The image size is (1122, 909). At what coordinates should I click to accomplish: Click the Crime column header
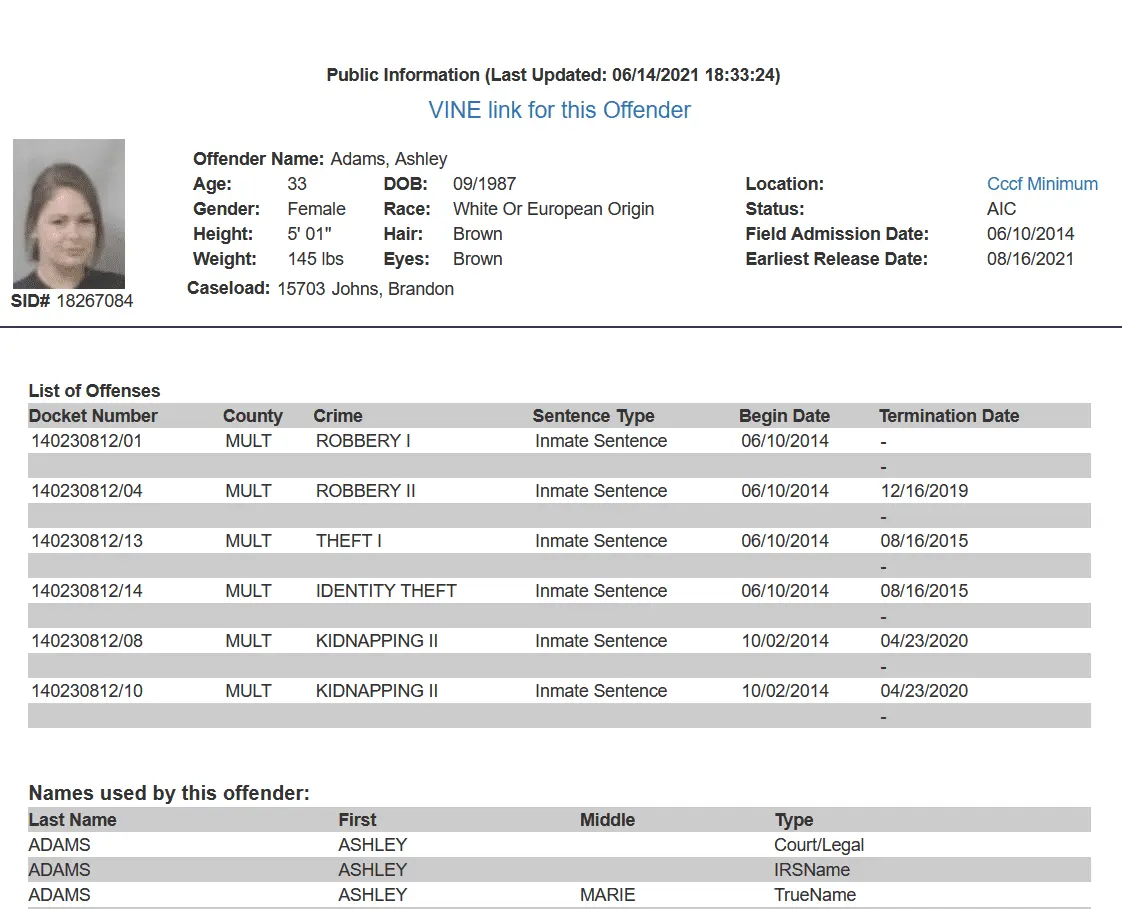point(338,416)
